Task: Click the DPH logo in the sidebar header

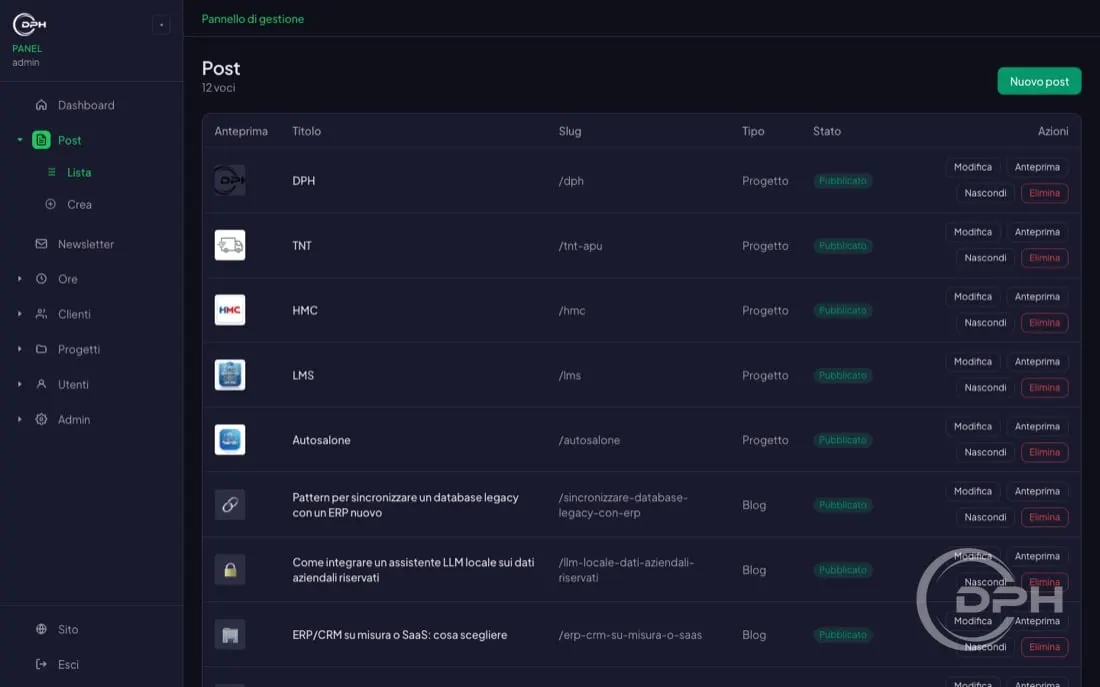Action: (x=29, y=25)
